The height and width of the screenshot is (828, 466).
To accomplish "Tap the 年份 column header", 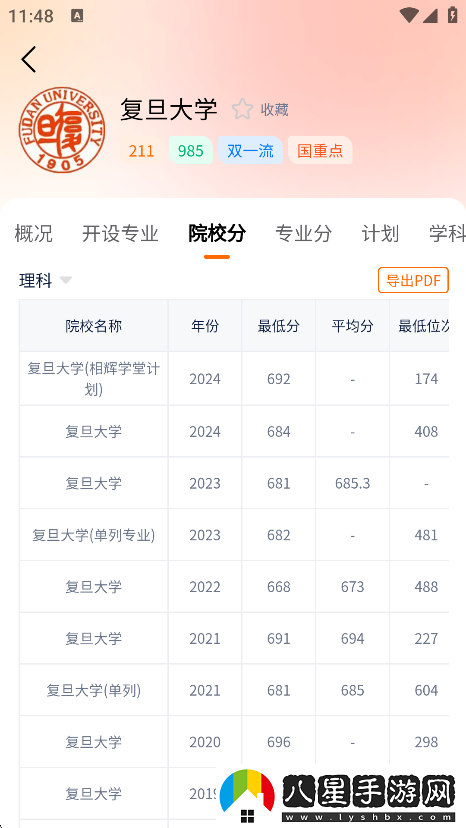I will click(x=205, y=326).
